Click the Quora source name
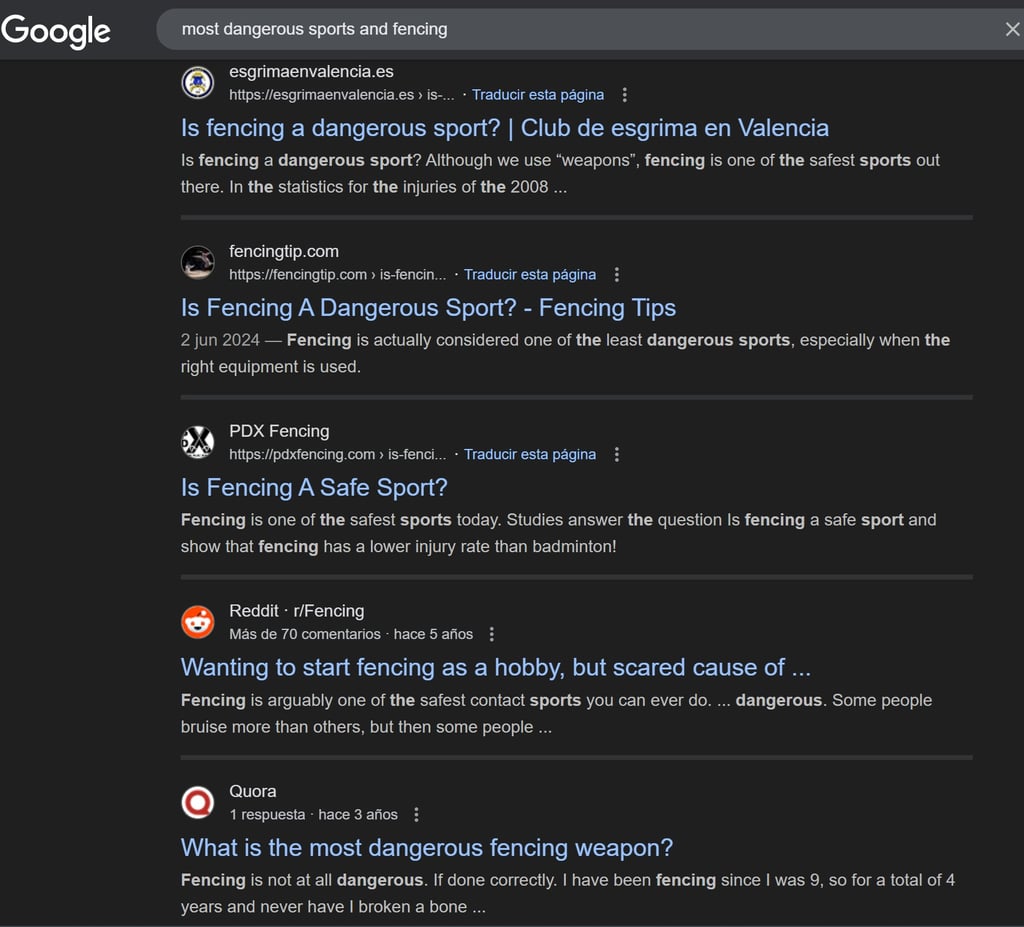This screenshot has width=1024, height=927. (x=253, y=791)
